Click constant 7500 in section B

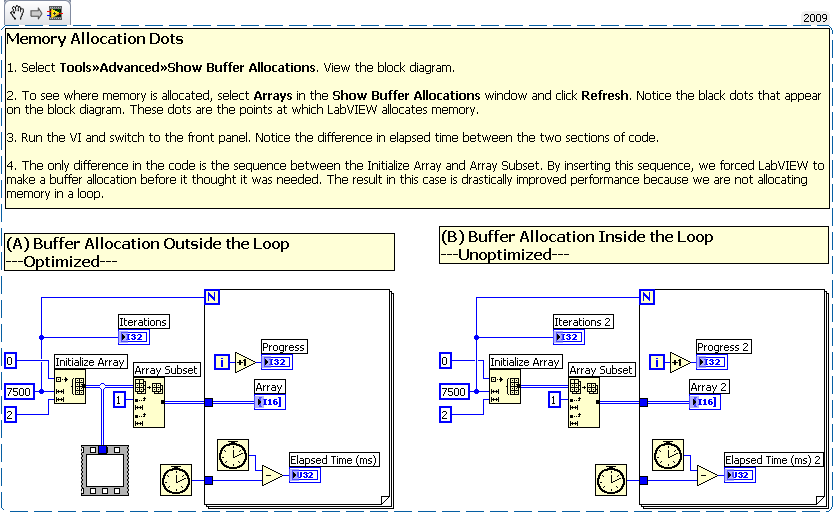point(454,392)
